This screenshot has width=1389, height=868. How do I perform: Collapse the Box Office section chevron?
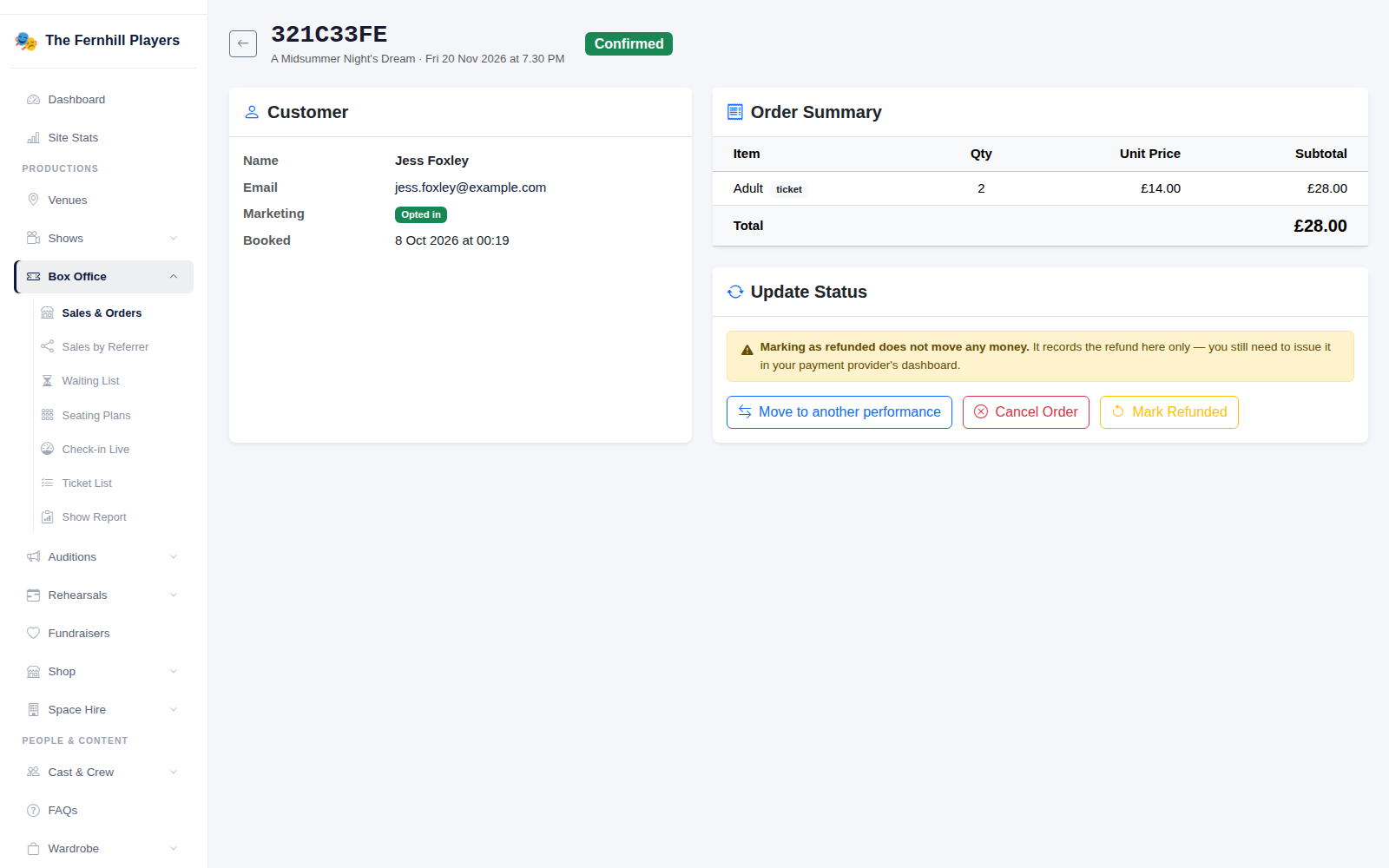click(174, 277)
